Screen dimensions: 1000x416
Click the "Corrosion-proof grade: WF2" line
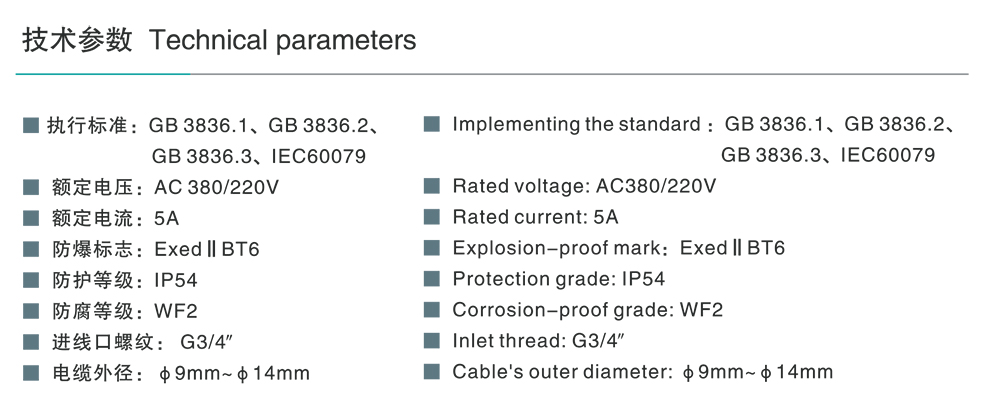point(587,310)
